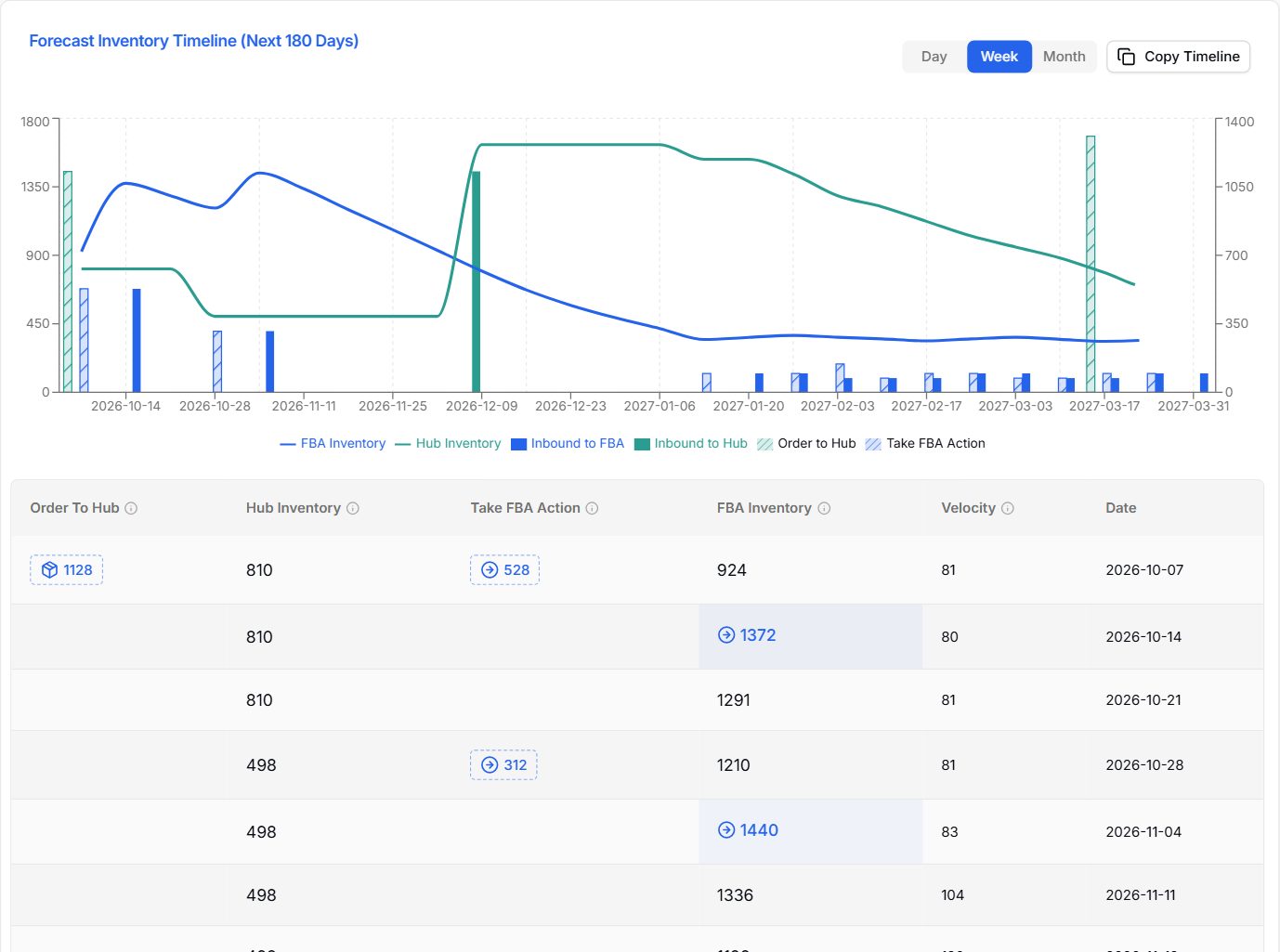Select the Week view tab

[999, 57]
